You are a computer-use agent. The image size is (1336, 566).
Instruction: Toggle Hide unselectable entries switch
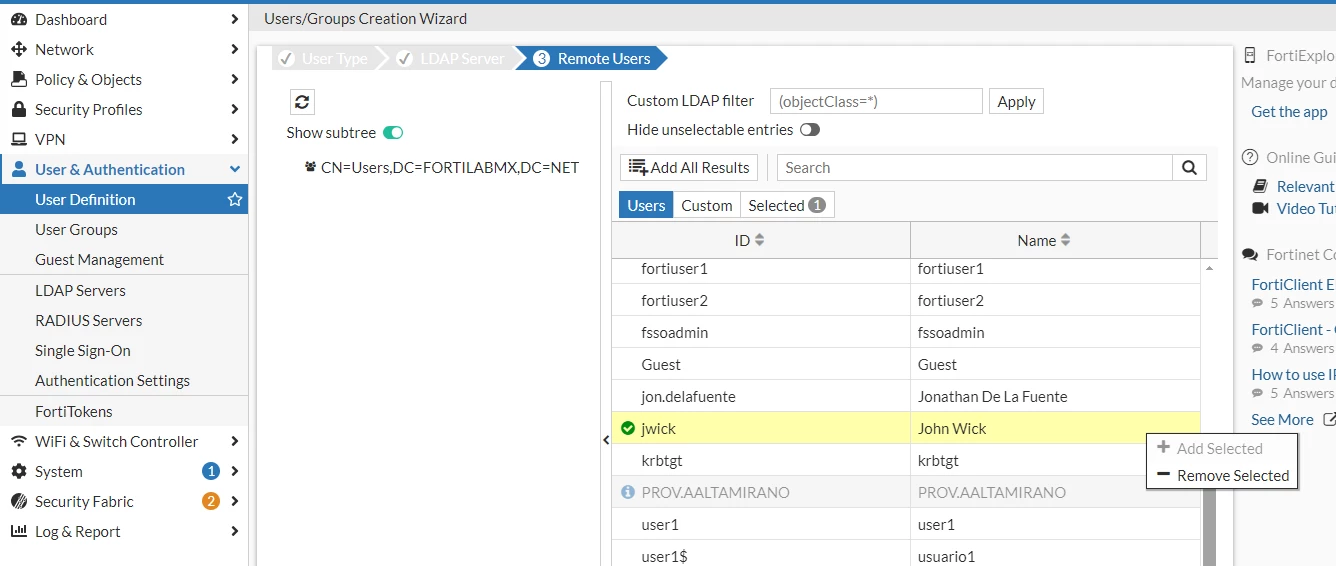pos(809,129)
